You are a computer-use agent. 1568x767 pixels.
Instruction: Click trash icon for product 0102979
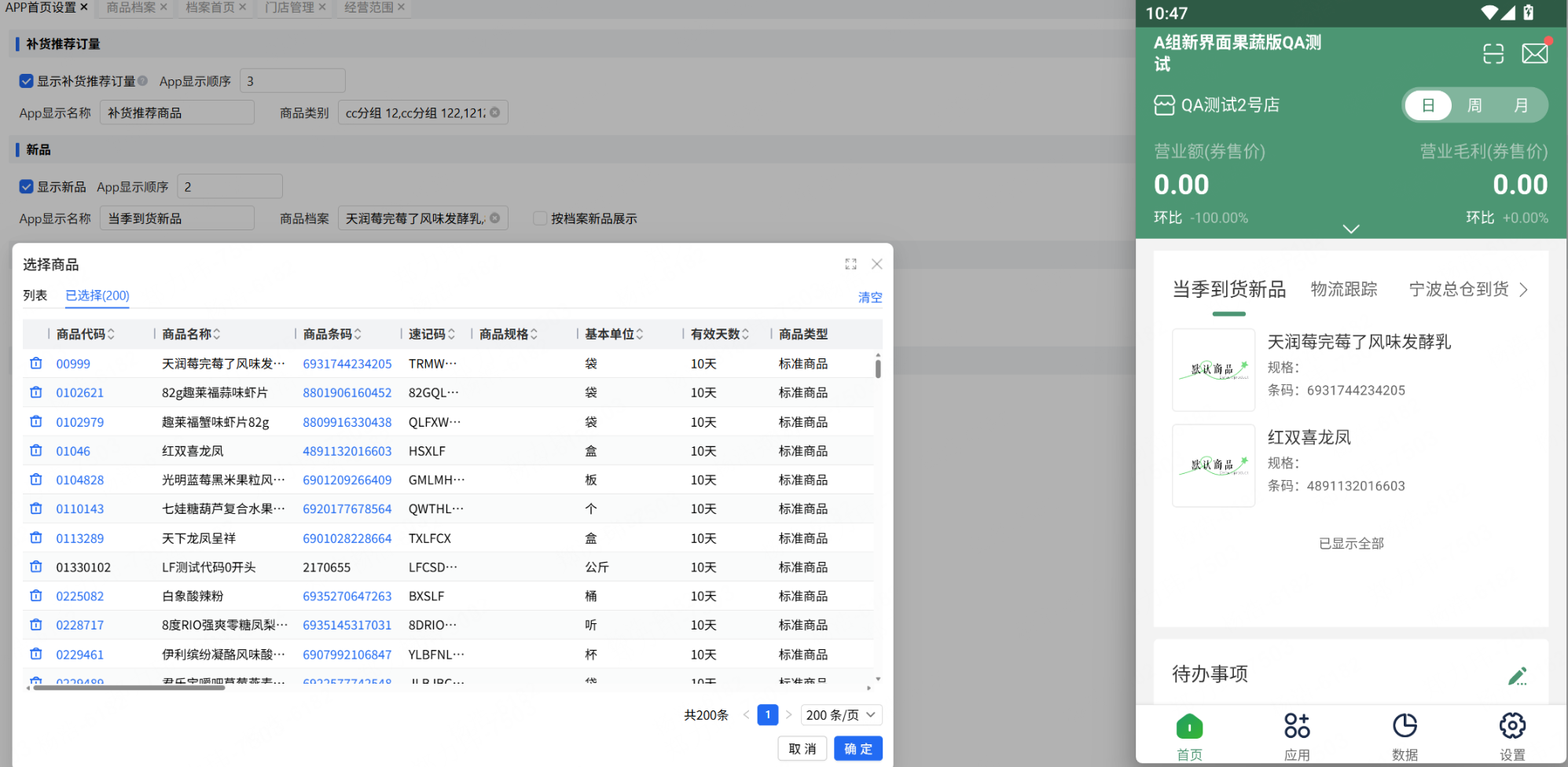[36, 422]
